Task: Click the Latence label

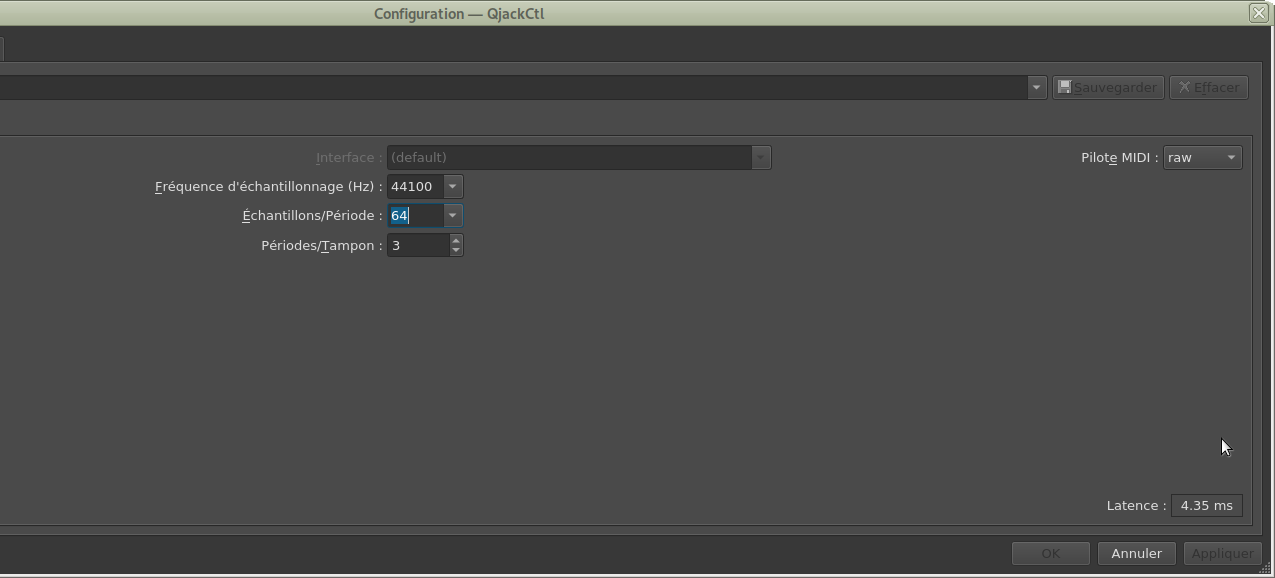Action: pos(1136,505)
